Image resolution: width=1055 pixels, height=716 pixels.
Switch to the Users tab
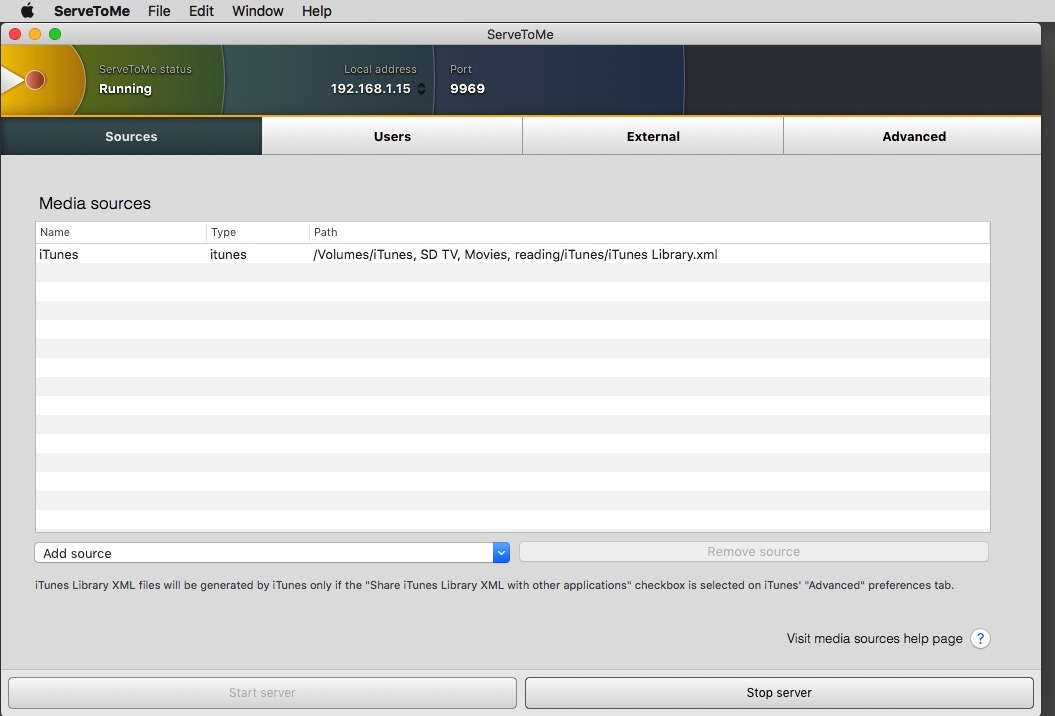(x=392, y=136)
